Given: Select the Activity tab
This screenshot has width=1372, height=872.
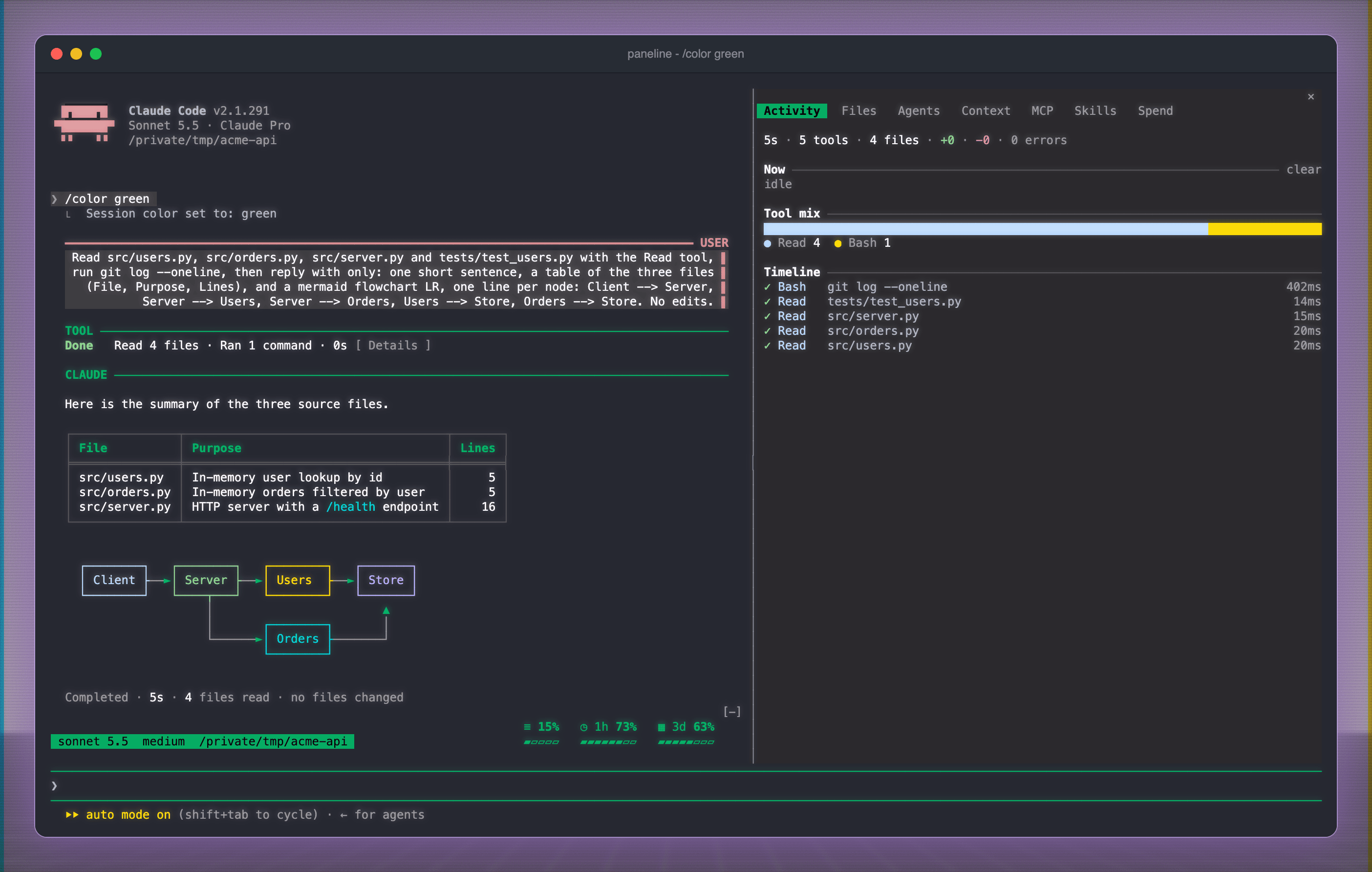Looking at the screenshot, I should (792, 110).
